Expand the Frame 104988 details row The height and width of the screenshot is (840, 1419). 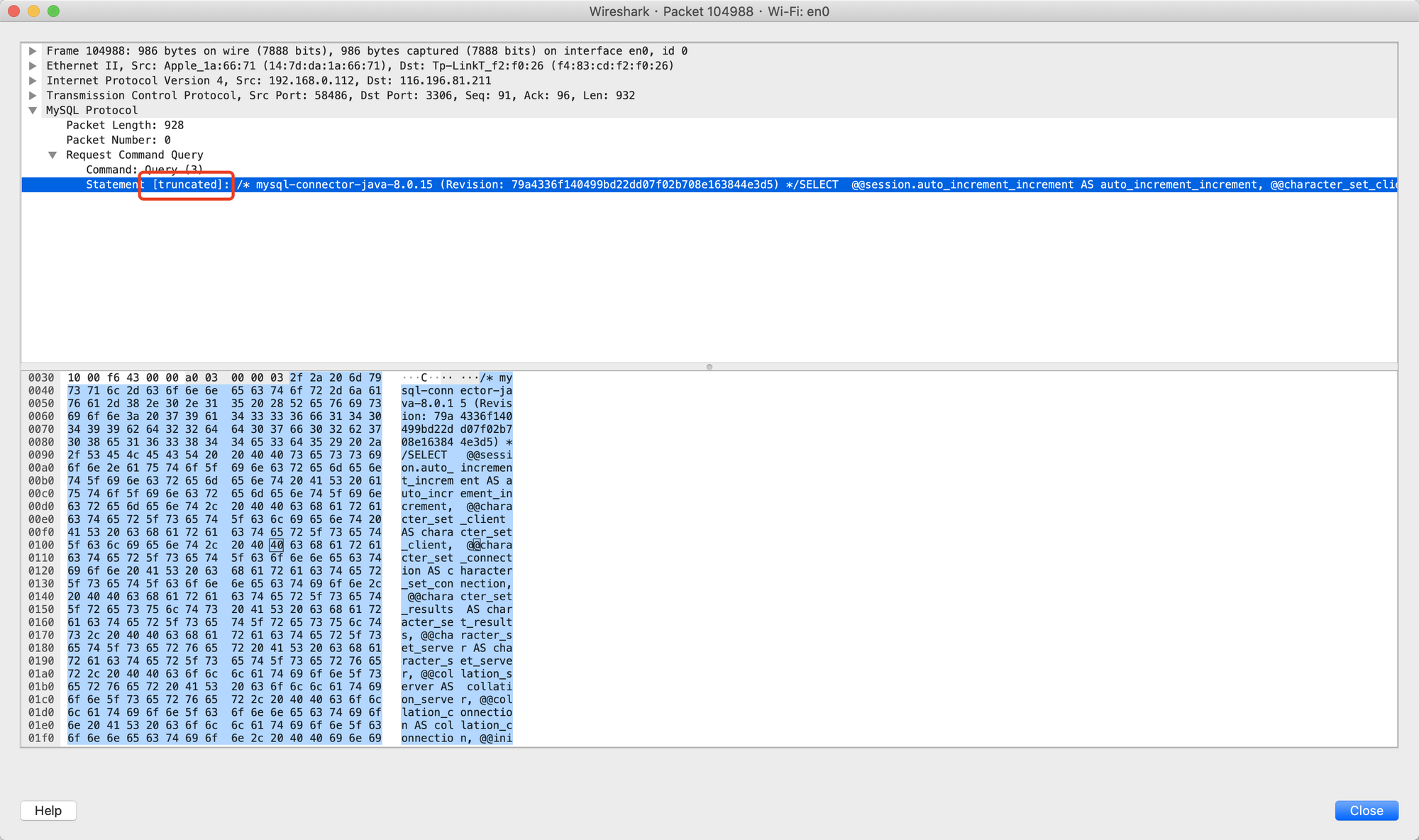point(33,50)
